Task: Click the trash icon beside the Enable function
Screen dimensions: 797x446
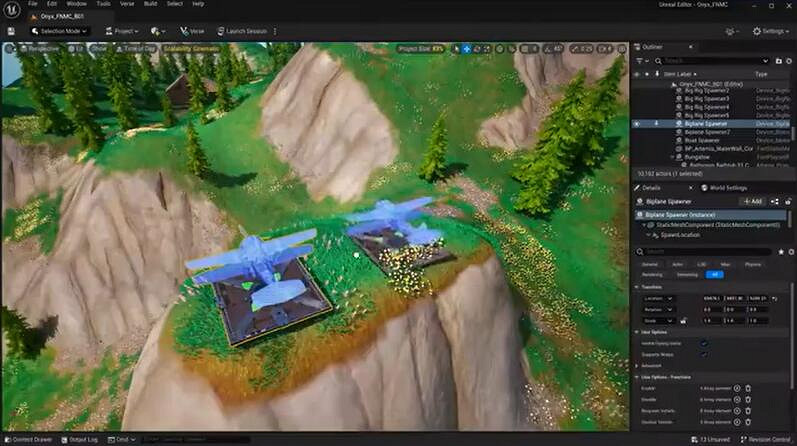Action: click(x=748, y=388)
